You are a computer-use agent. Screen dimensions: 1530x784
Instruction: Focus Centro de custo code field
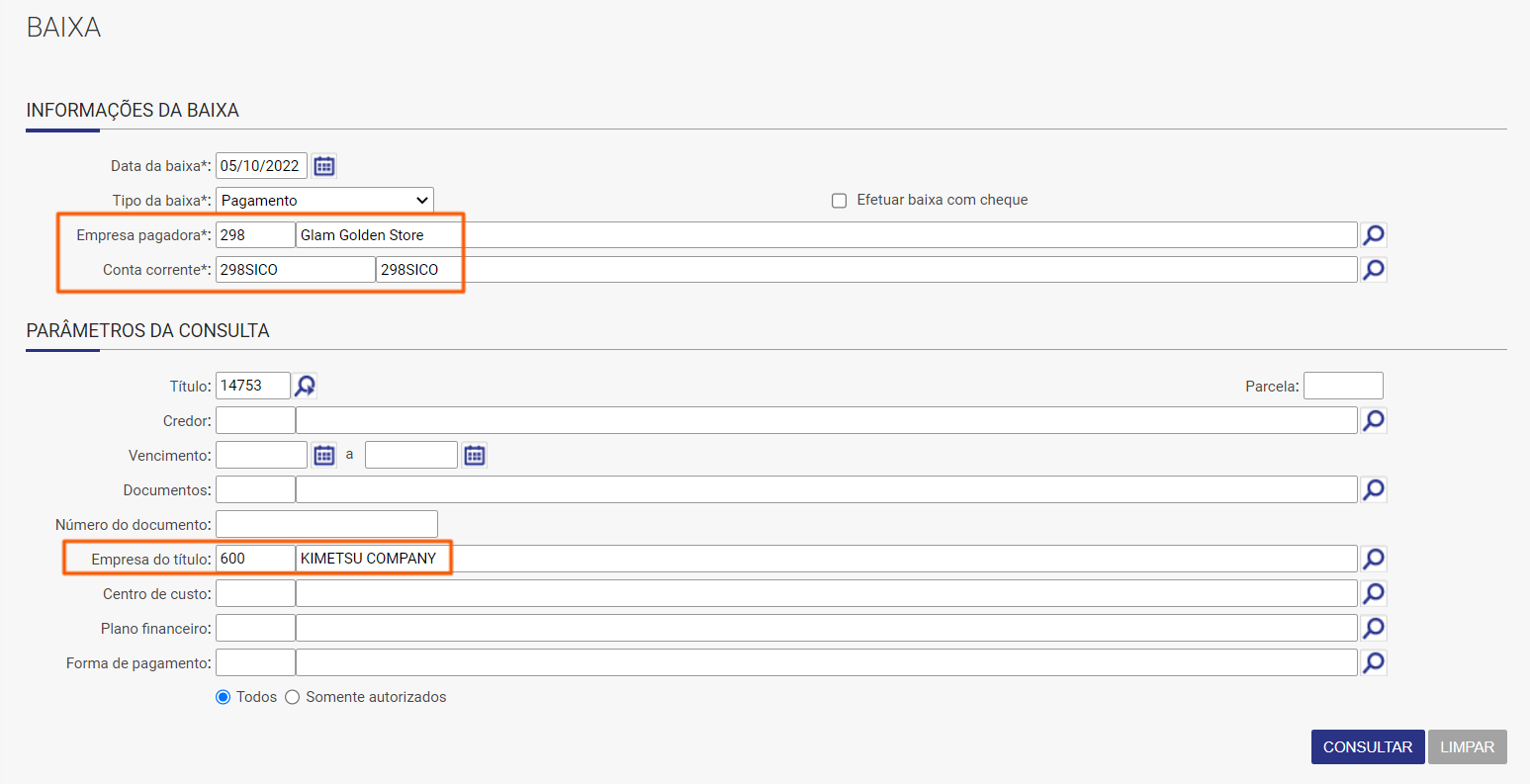(x=255, y=593)
